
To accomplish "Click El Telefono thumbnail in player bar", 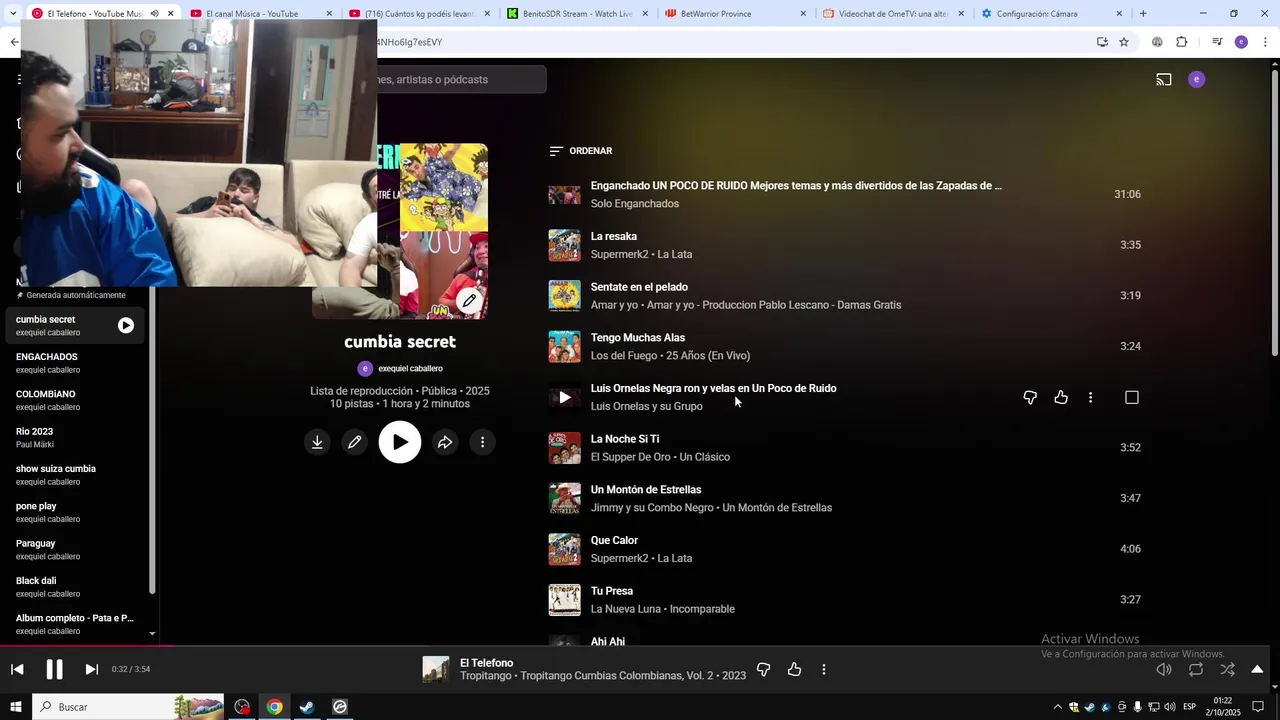I will 436,669.
